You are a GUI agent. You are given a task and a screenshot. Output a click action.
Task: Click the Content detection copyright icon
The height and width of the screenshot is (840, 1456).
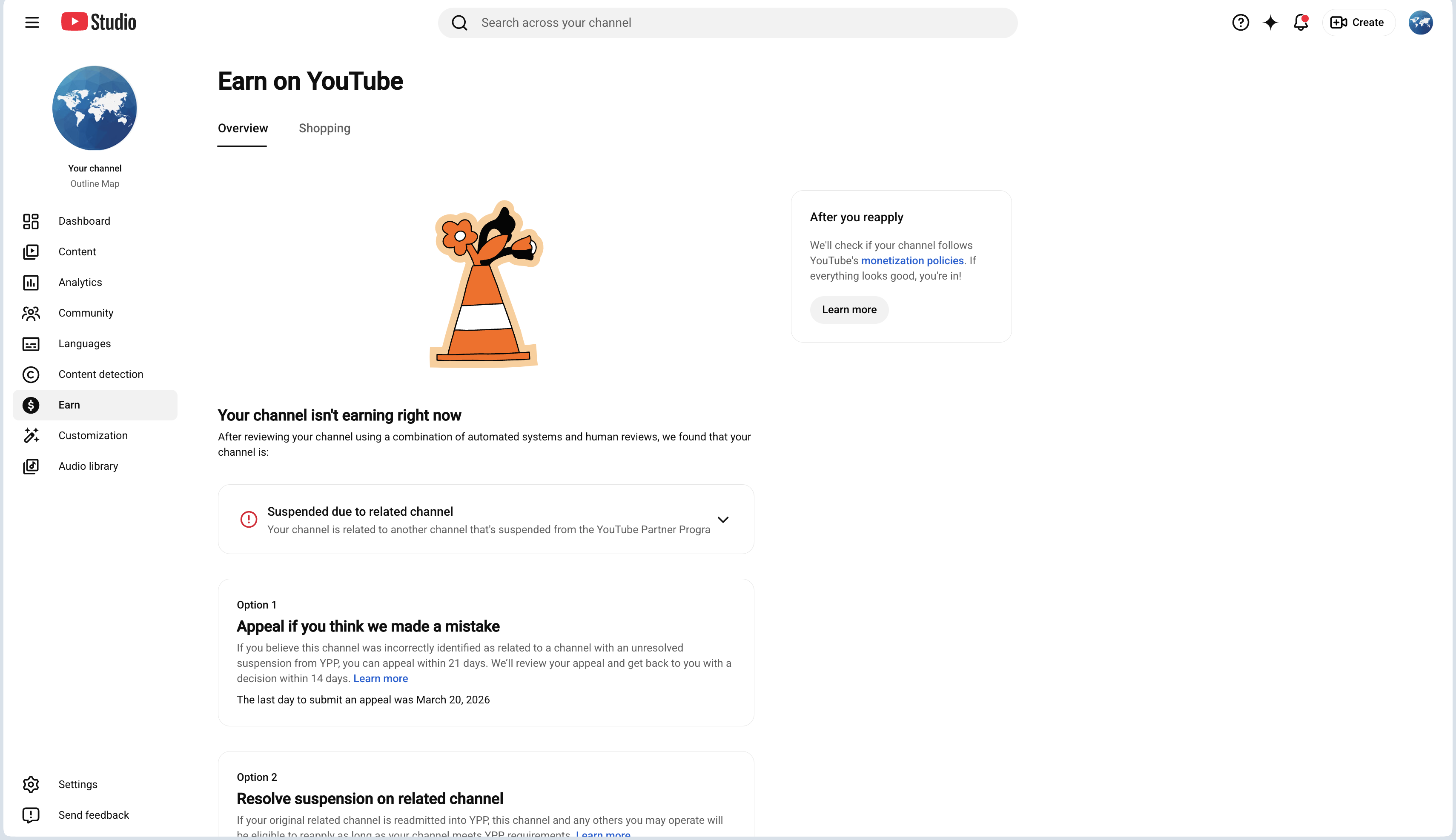coord(31,374)
